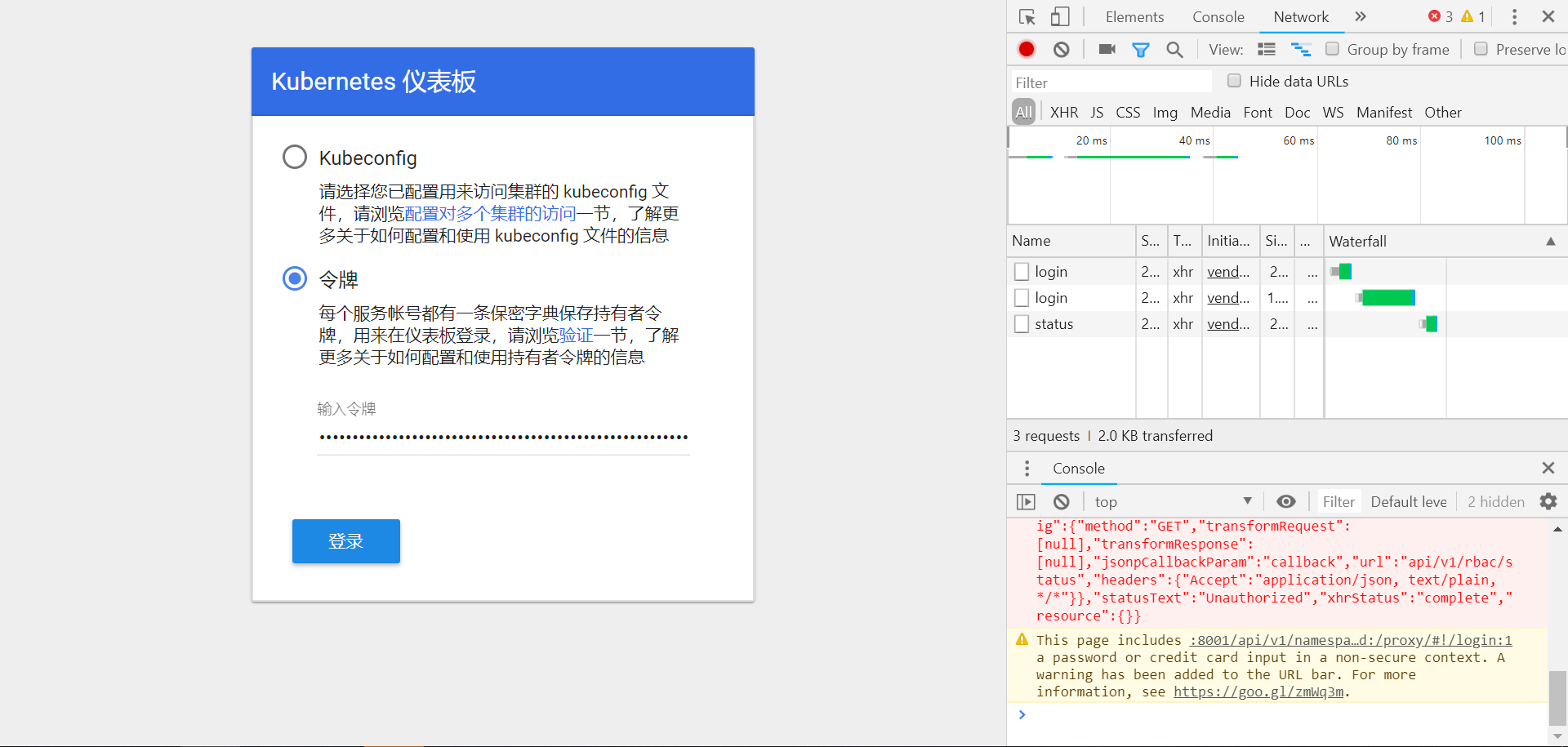
Task: Filter requests by Img
Action: pos(1165,113)
